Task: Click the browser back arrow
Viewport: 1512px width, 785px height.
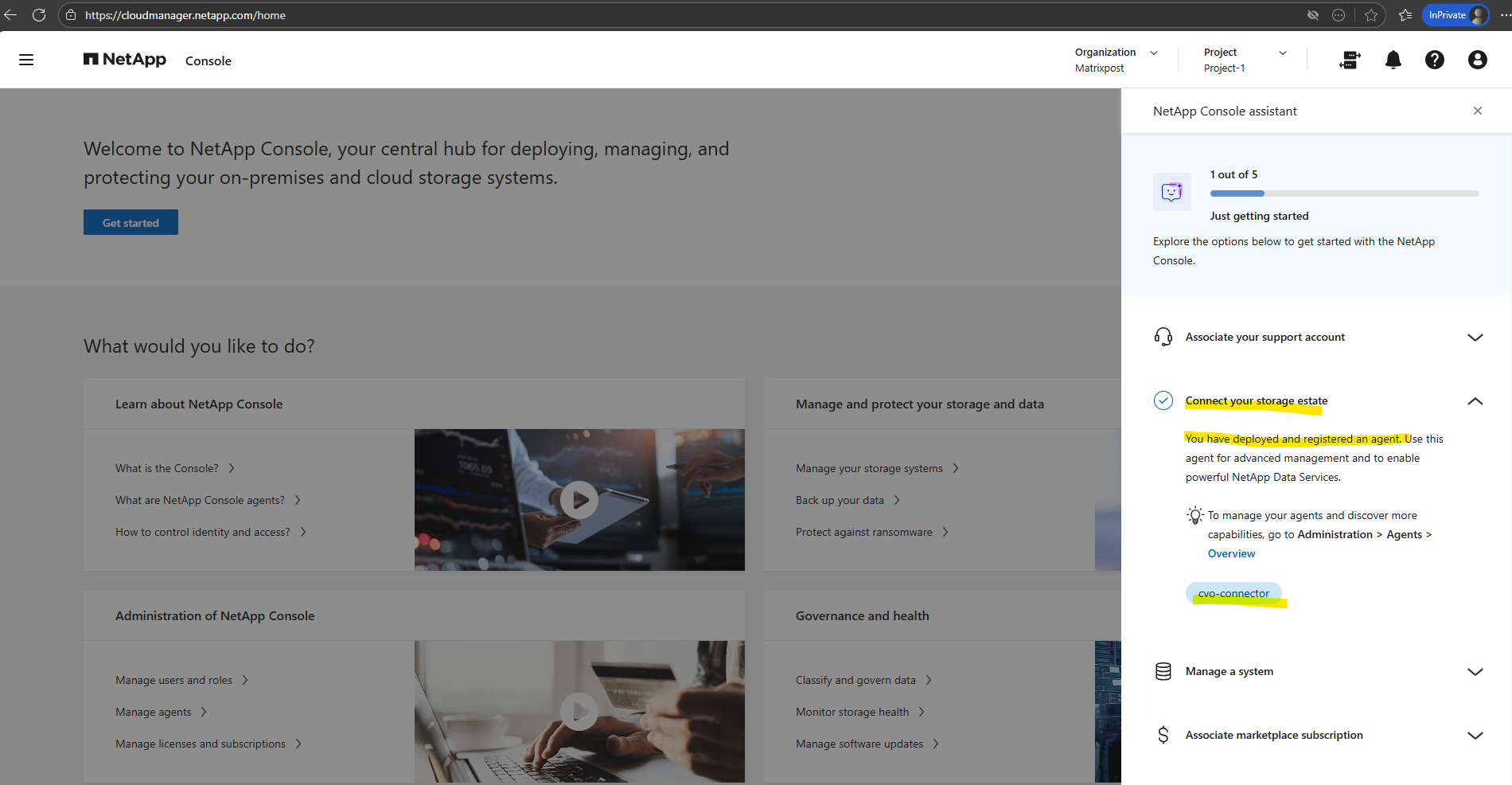Action: tap(11, 15)
